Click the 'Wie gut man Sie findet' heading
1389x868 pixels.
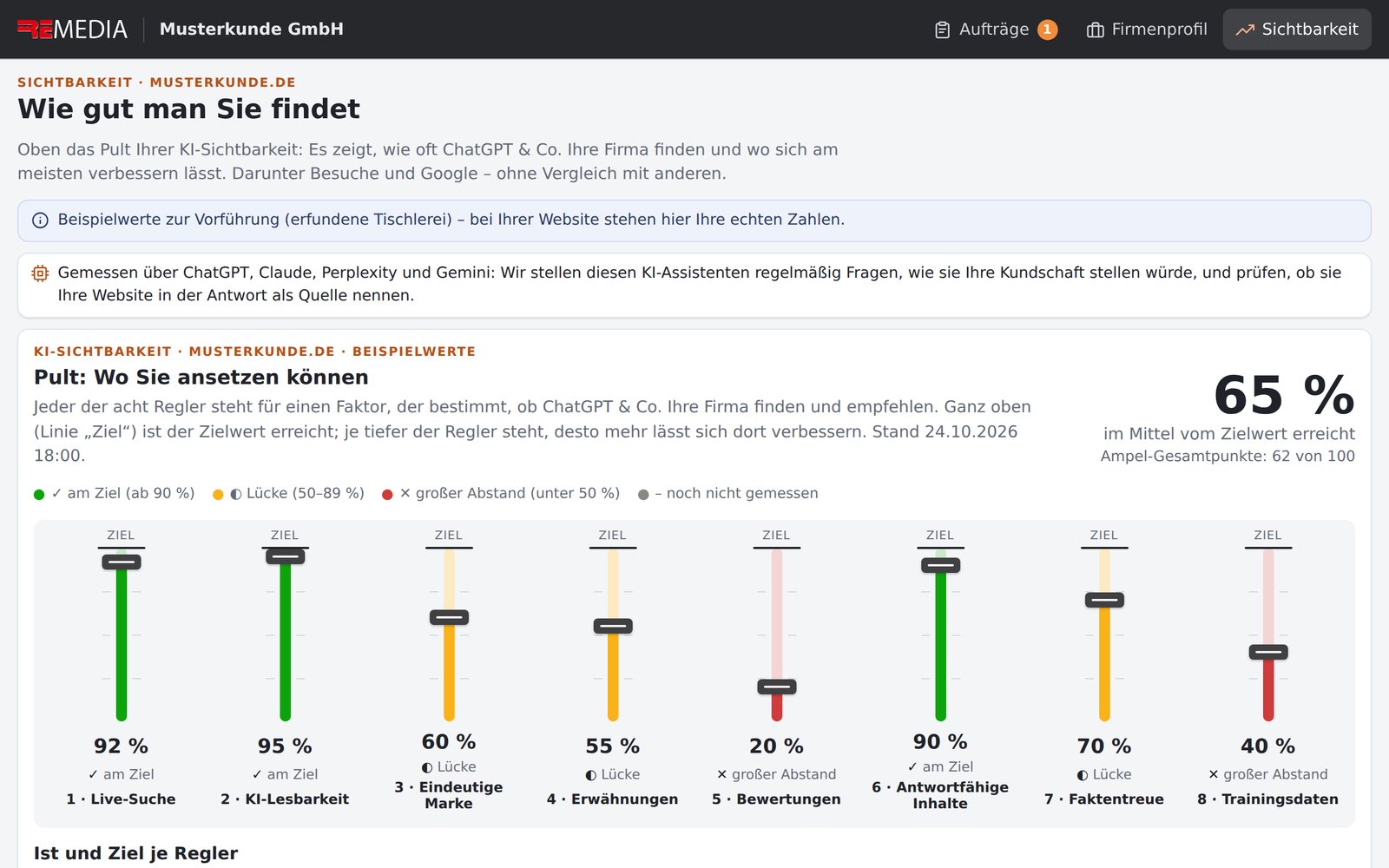coord(188,109)
